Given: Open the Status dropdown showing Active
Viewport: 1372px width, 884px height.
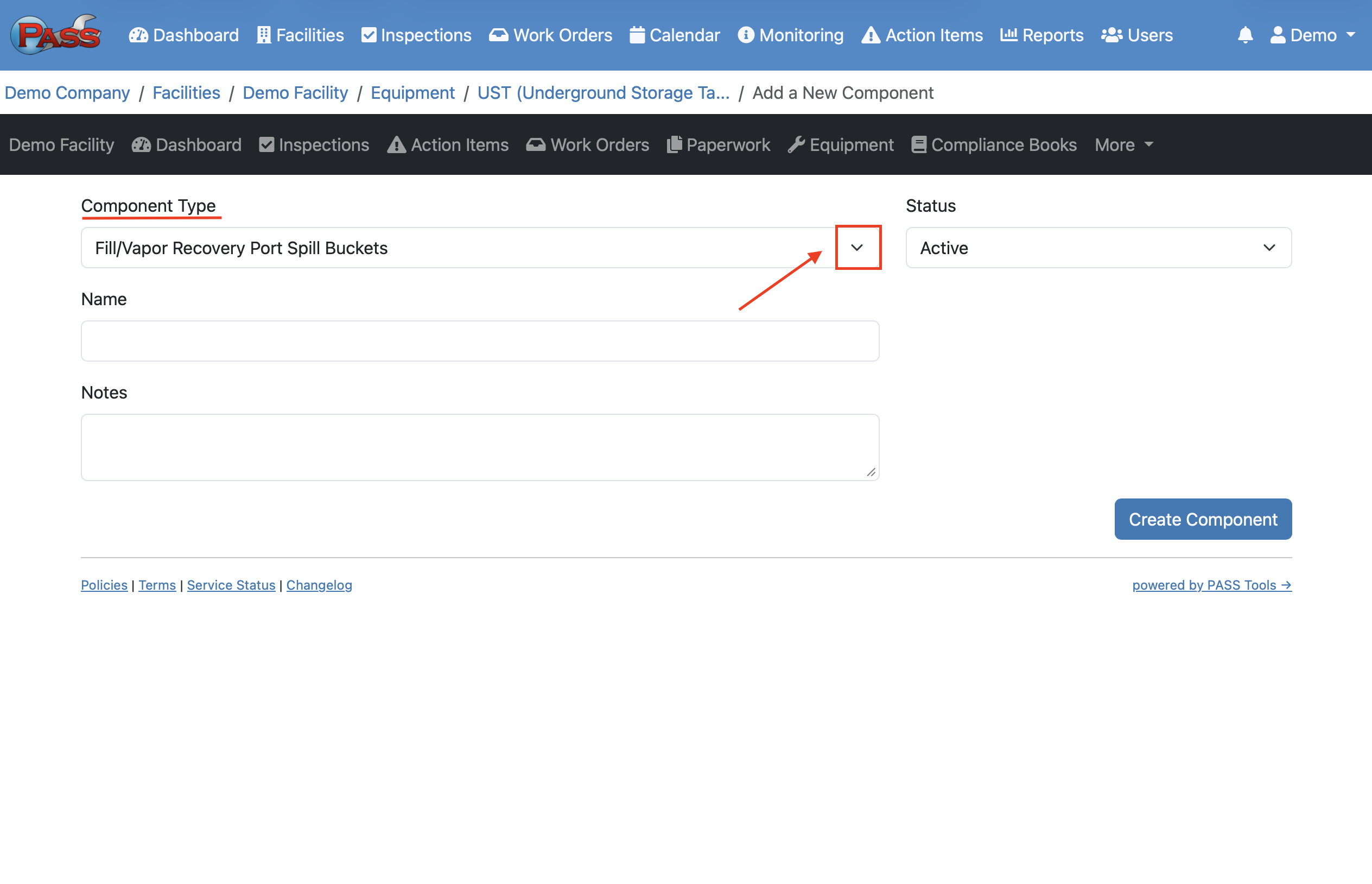Looking at the screenshot, I should (1098, 248).
